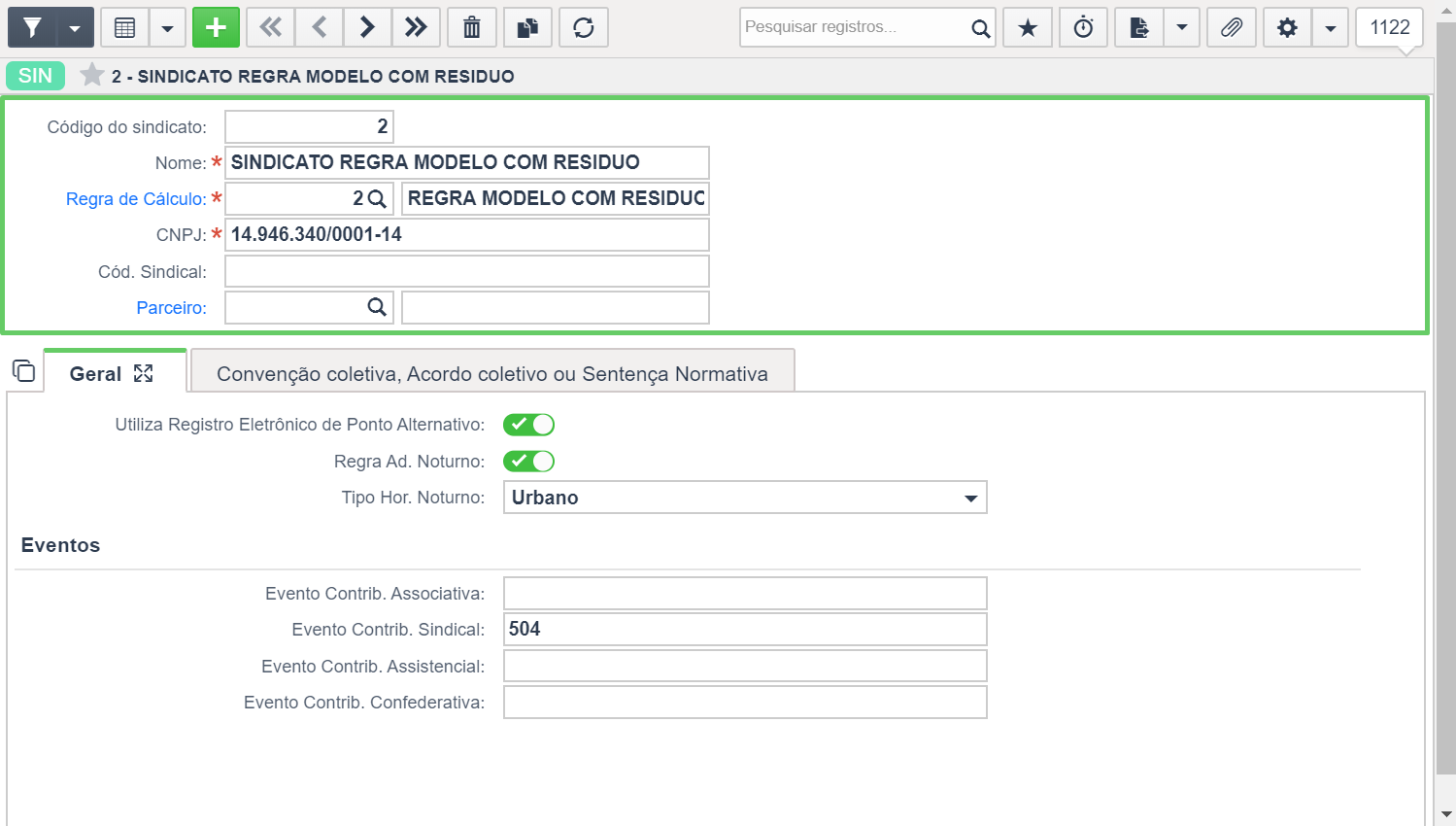The width and height of the screenshot is (1456, 826).
Task: Toggle Utiliza Registro Eletrônico de Ponto Alternativo
Action: [528, 425]
